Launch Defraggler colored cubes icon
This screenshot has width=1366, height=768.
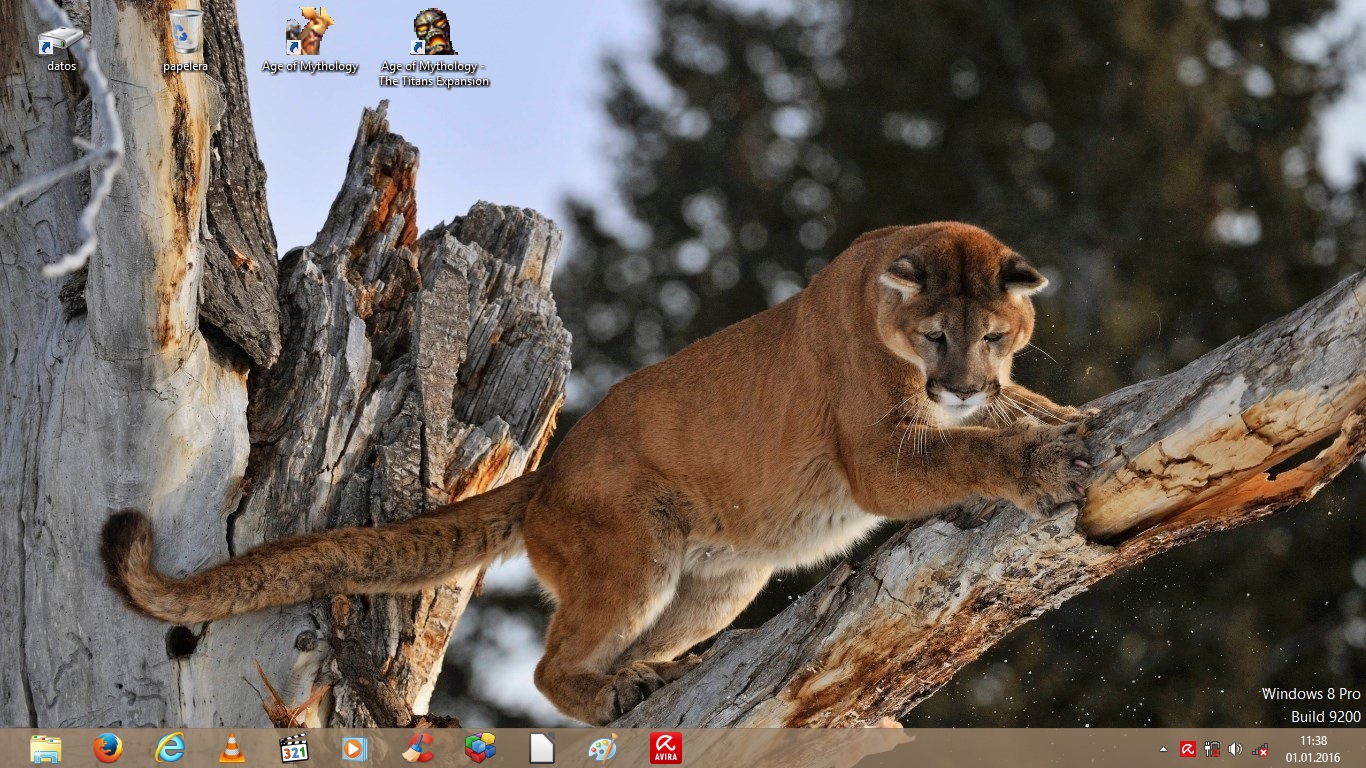coord(480,748)
